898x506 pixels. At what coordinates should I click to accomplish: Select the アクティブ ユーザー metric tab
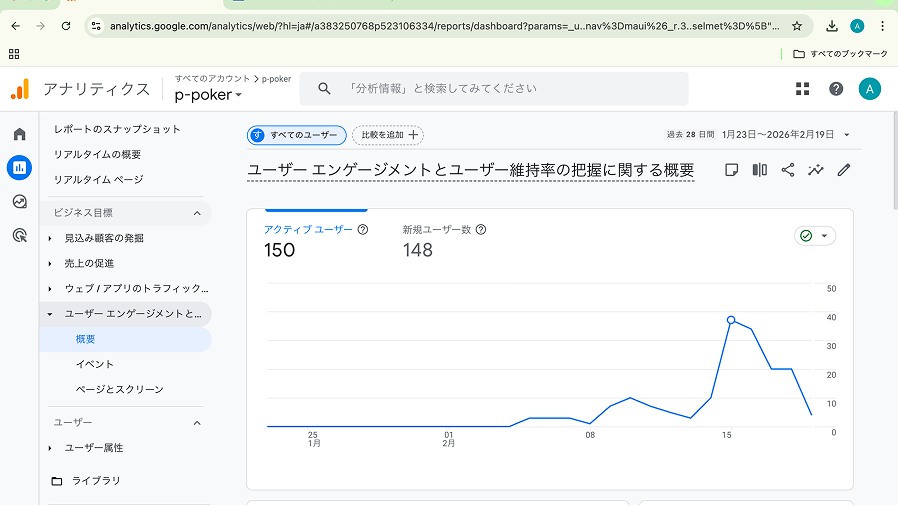pos(315,241)
